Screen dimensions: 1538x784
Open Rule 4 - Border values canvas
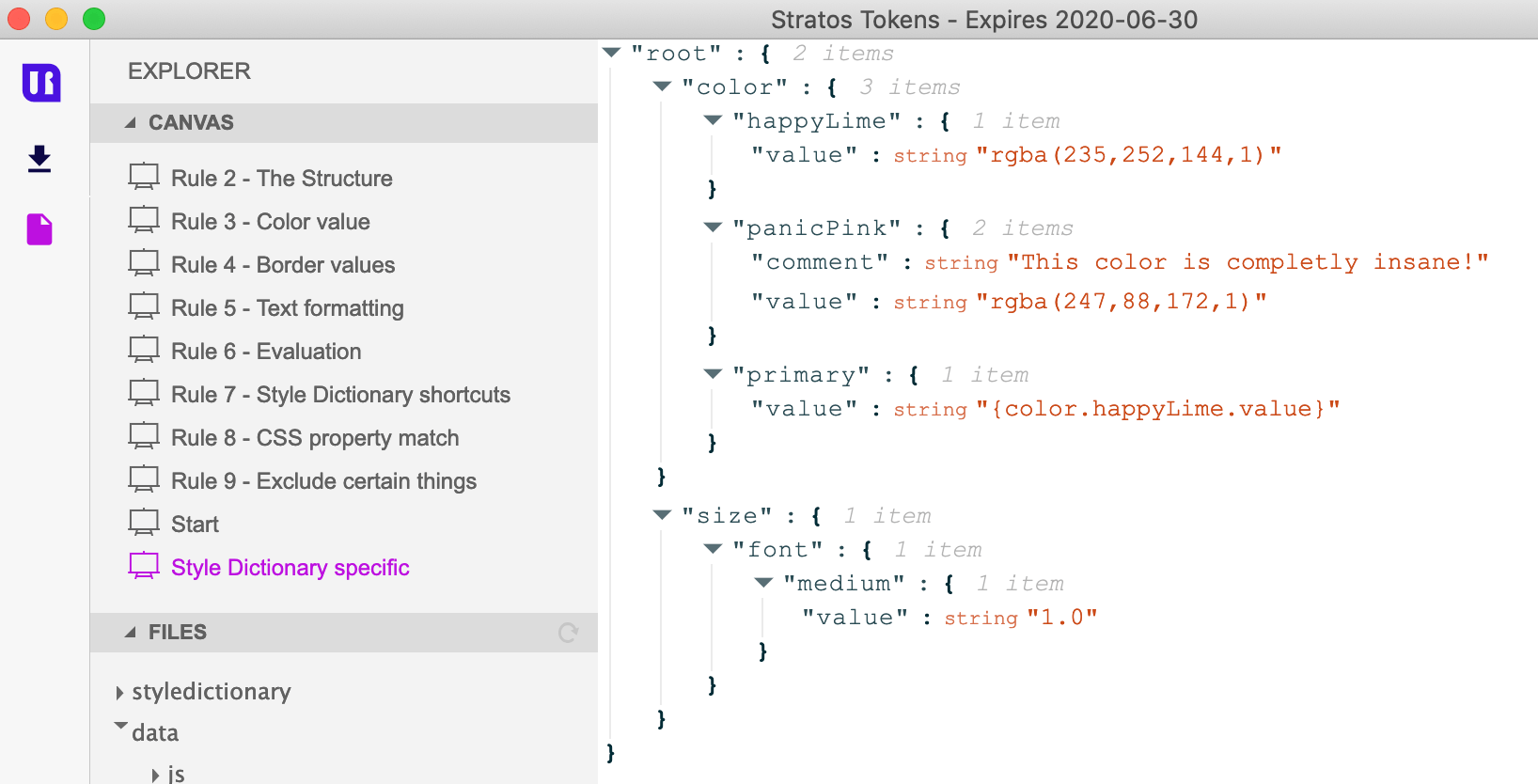coord(283,265)
